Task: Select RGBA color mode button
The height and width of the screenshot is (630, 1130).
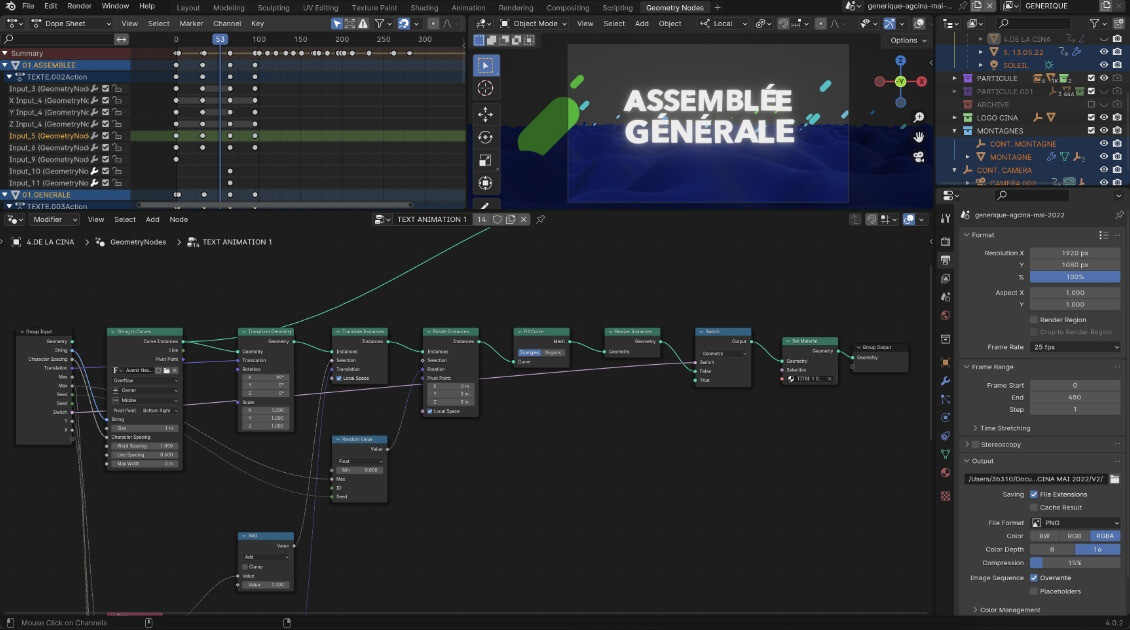Action: (x=1105, y=536)
